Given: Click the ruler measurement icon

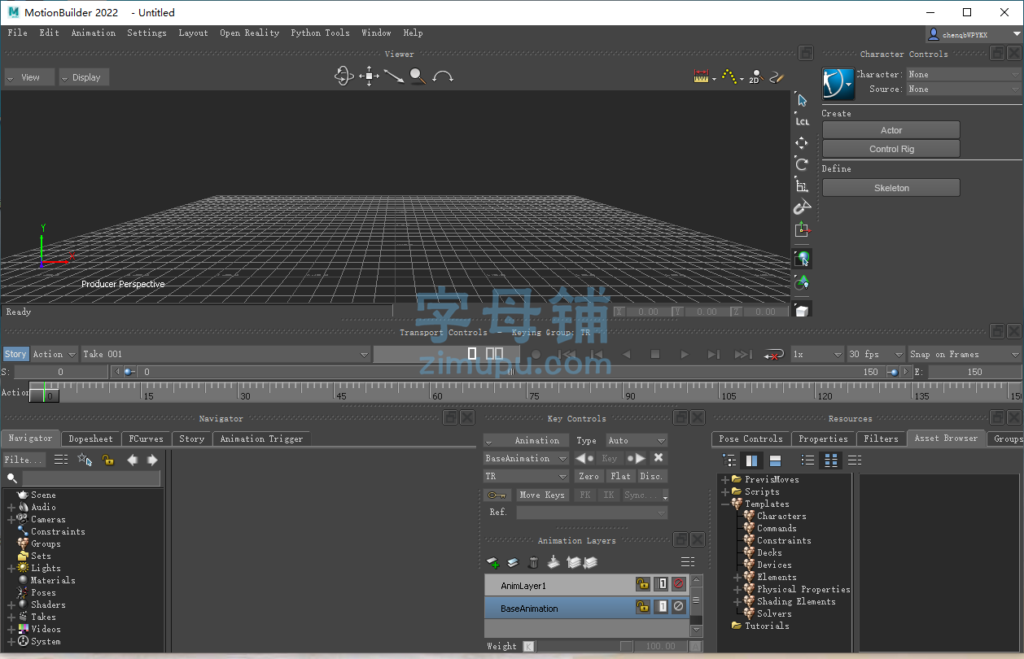Looking at the screenshot, I should pyautogui.click(x=701, y=77).
